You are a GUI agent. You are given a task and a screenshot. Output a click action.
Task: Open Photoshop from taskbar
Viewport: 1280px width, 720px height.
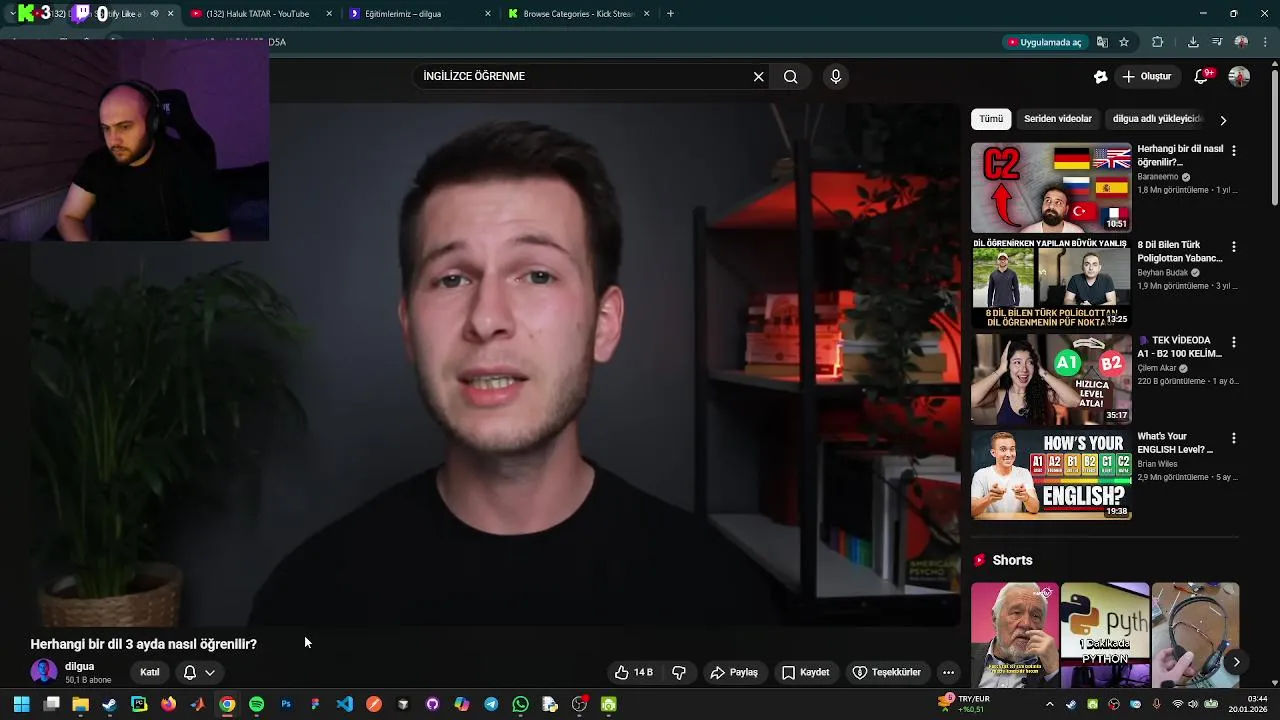pyautogui.click(x=286, y=705)
